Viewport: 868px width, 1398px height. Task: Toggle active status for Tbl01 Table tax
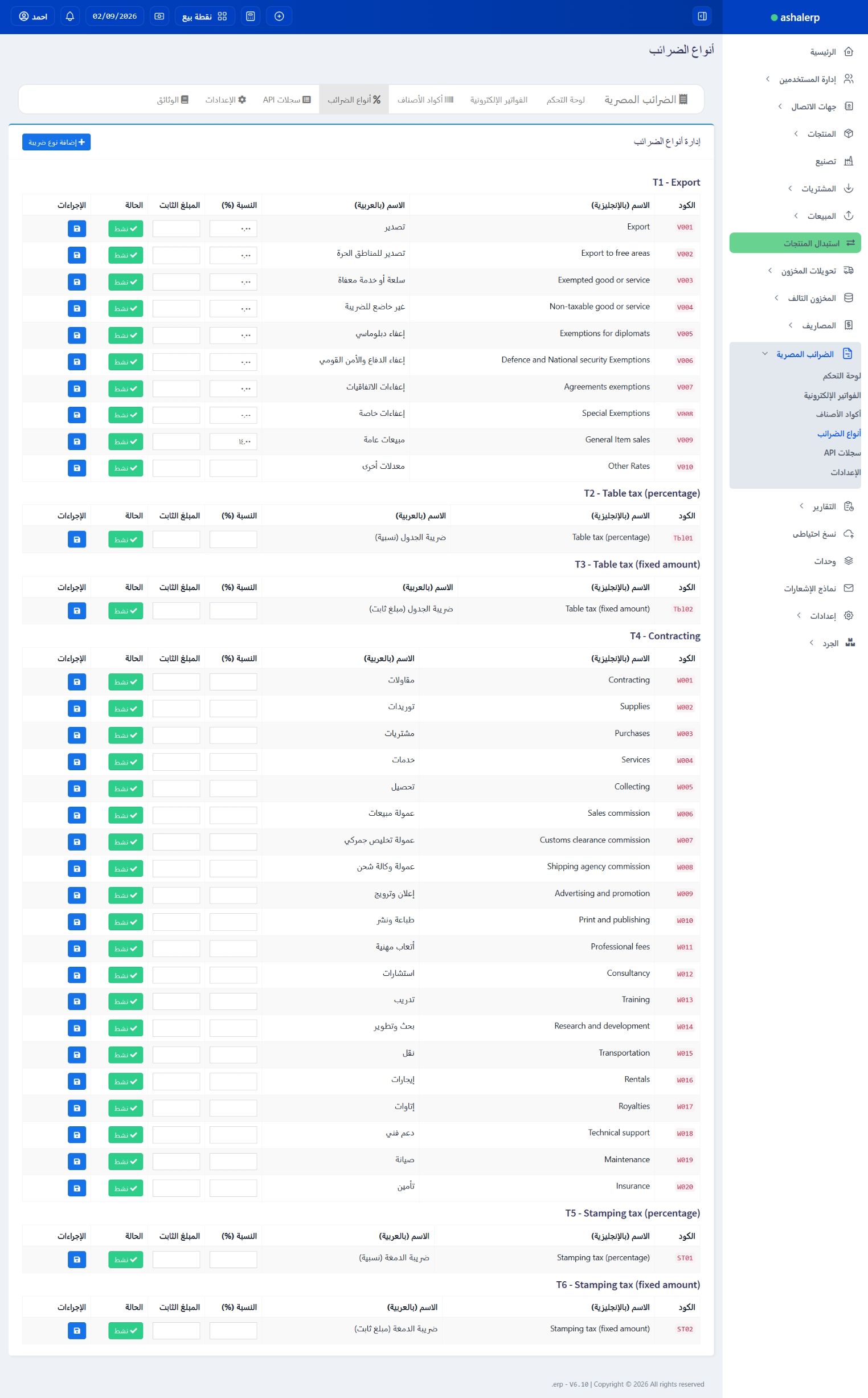coord(125,539)
